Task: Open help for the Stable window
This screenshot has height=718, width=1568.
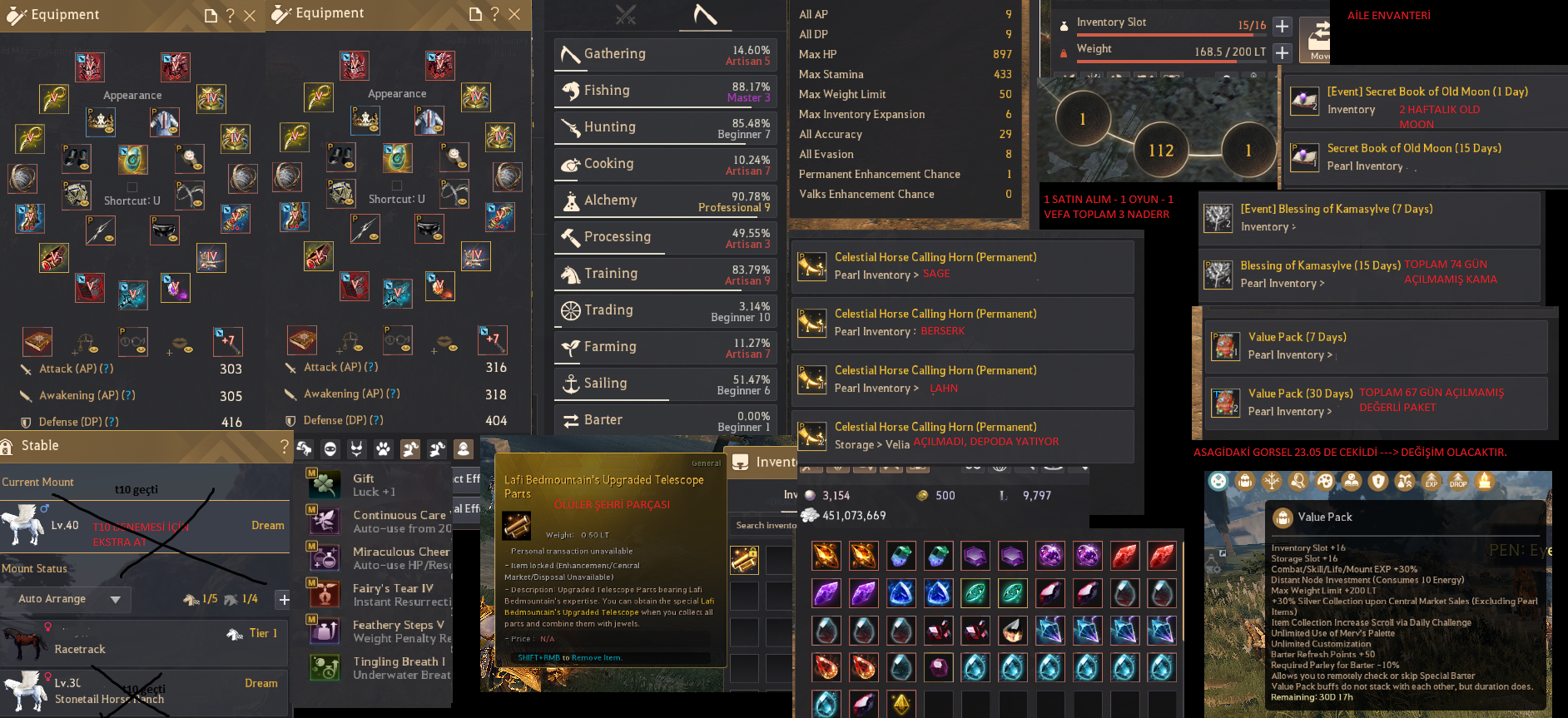Action: tap(285, 447)
